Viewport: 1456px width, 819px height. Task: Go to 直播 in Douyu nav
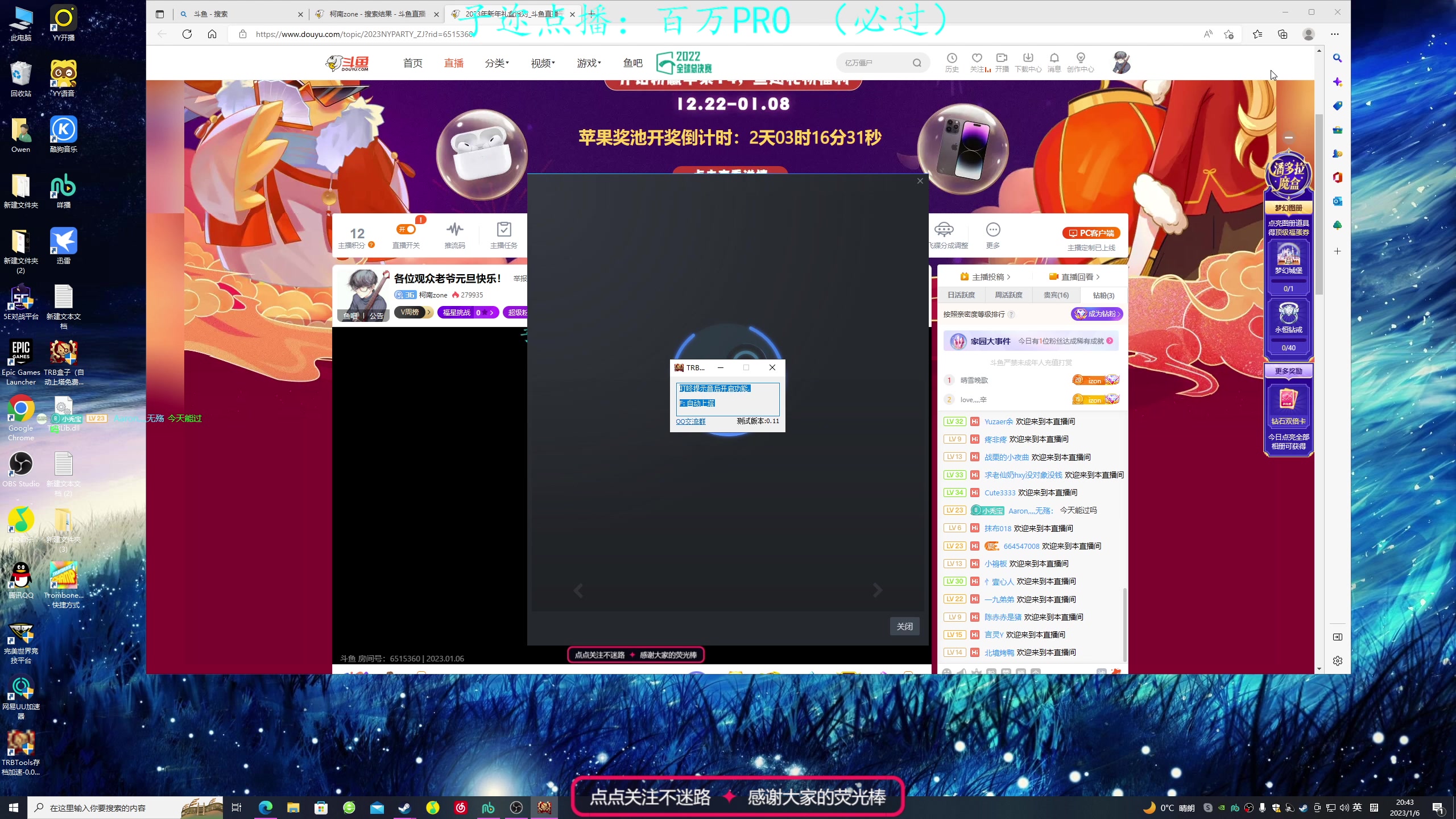[453, 63]
